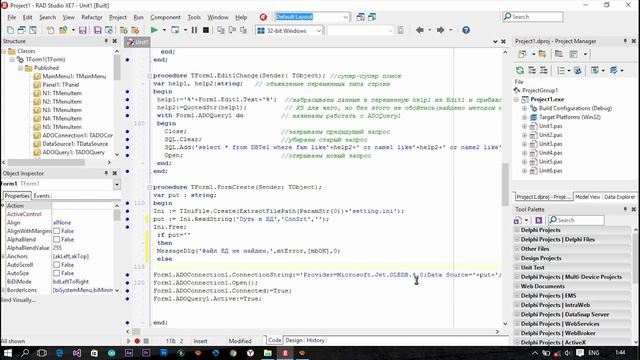Click the purple filter icon in Tool Palette

pos(538,220)
